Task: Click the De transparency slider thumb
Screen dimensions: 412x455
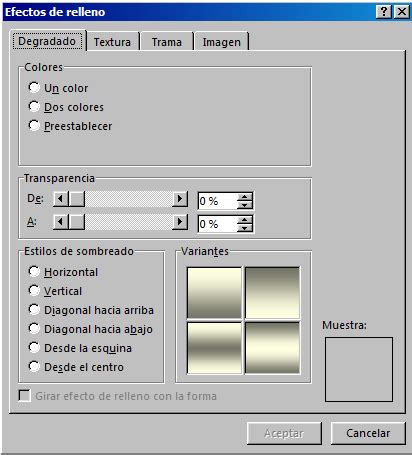Action: pyautogui.click(x=77, y=199)
